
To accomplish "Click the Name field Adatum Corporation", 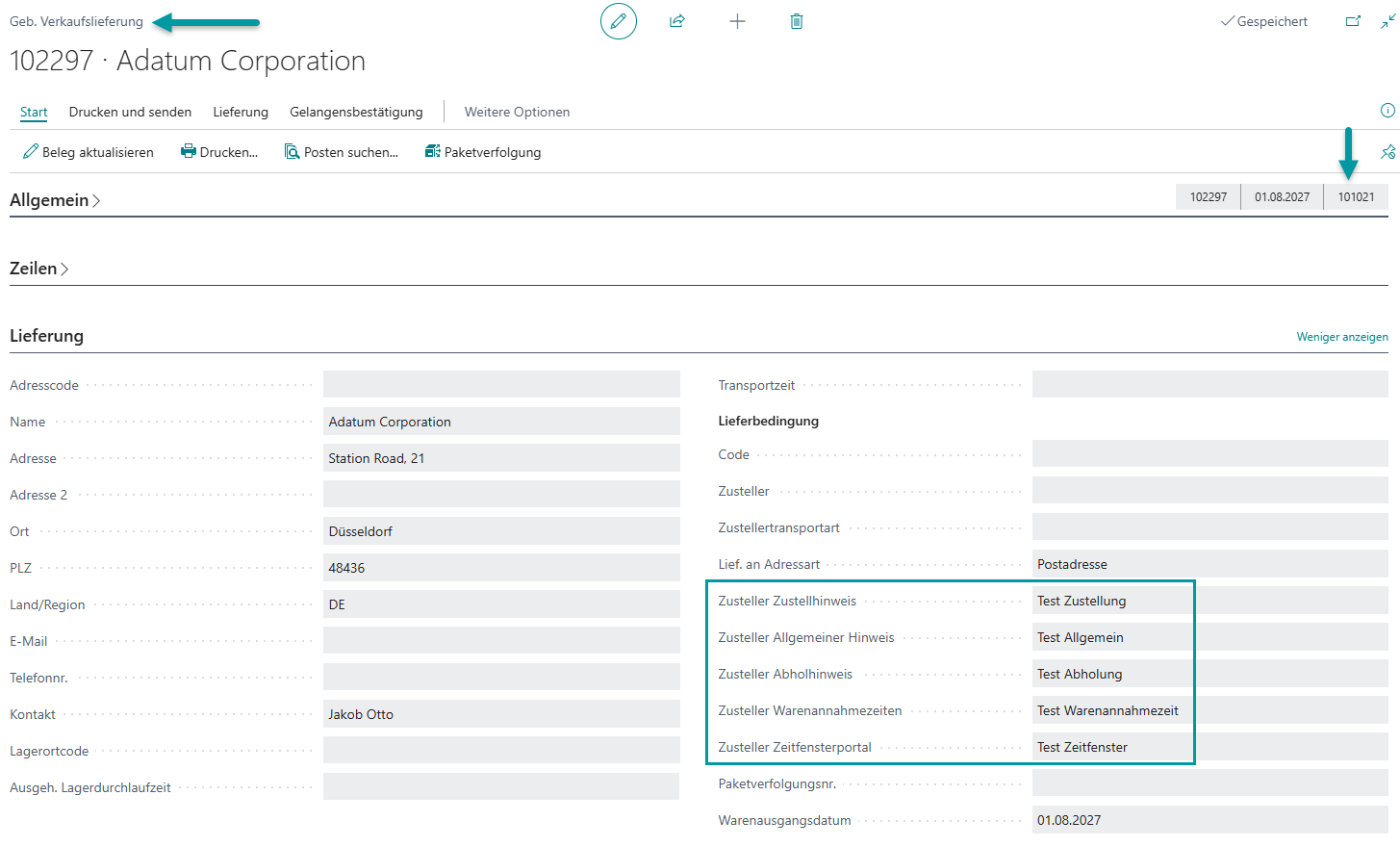I will (501, 422).
